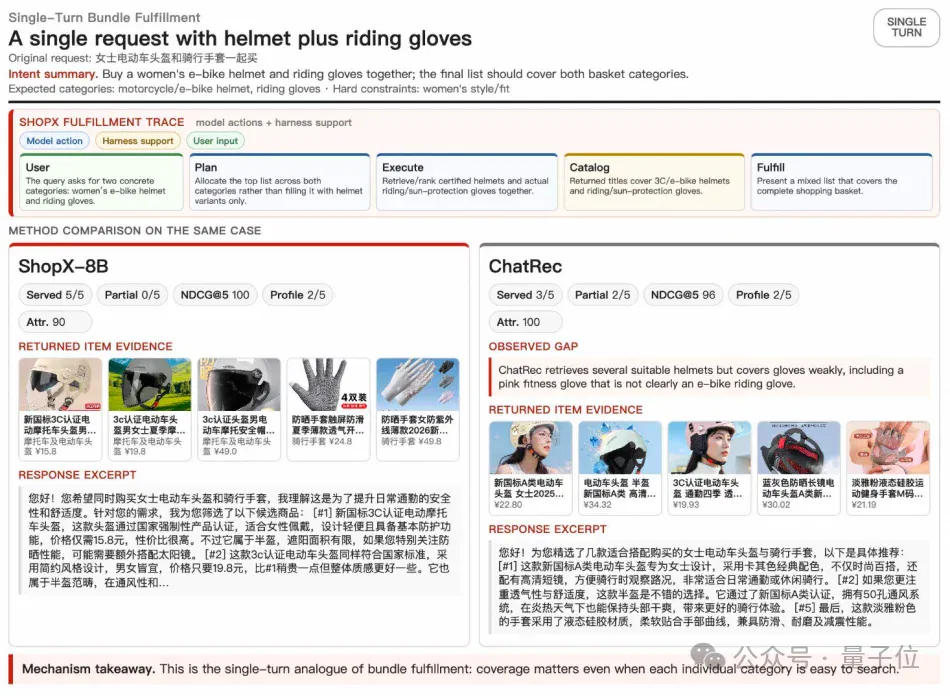Select the Model action legend pill

(55, 141)
